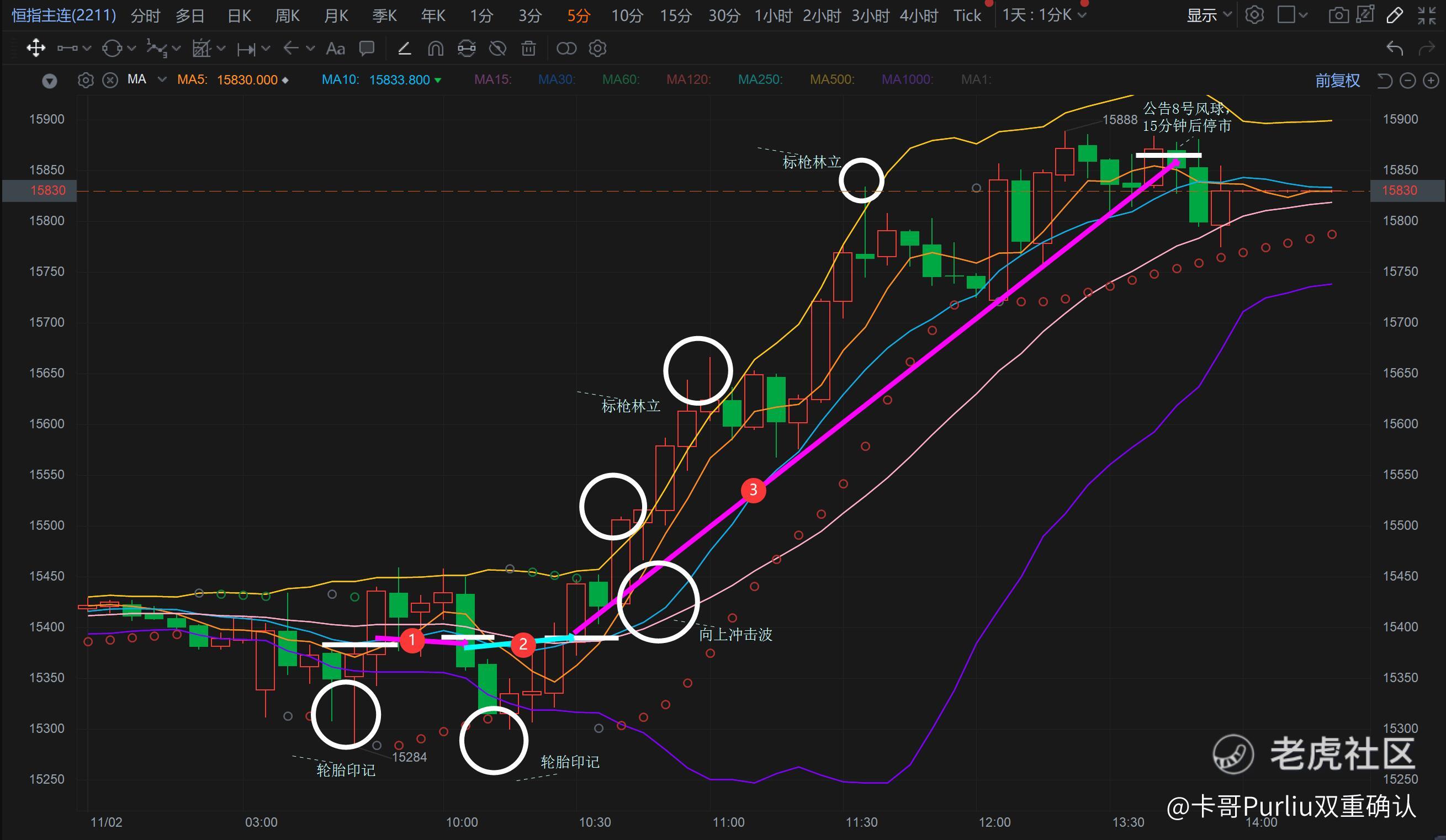This screenshot has height=840, width=1446.
Task: Select the range measurement tool
Action: 246,49
